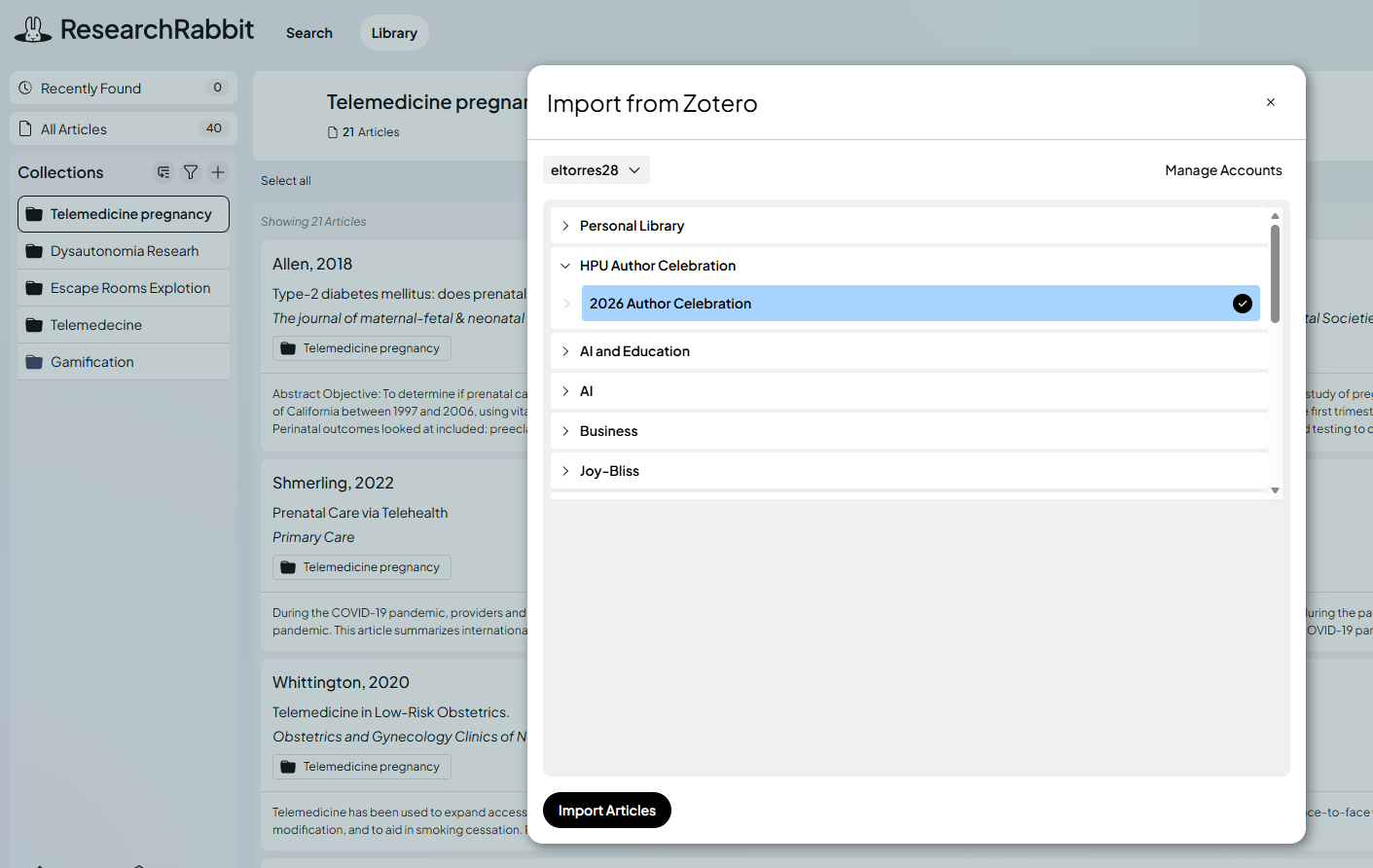Click the AI and Education label

634,351
